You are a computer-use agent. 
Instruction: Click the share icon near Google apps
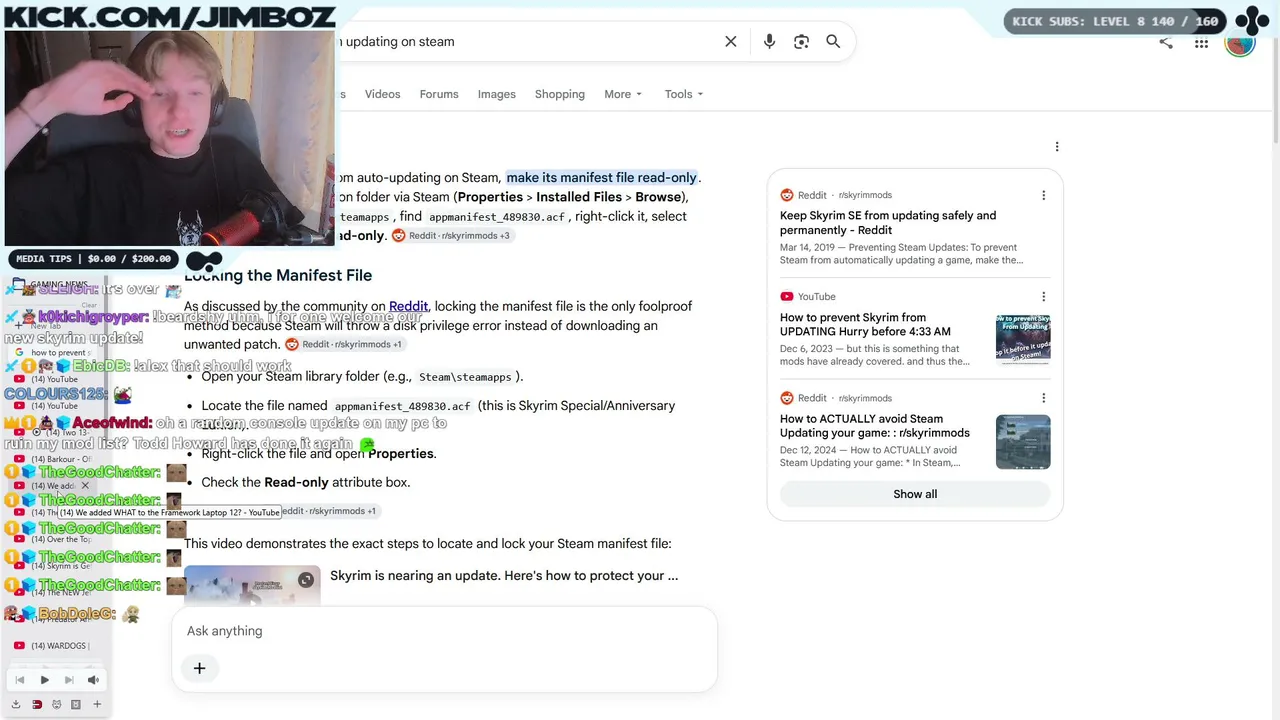(1166, 42)
